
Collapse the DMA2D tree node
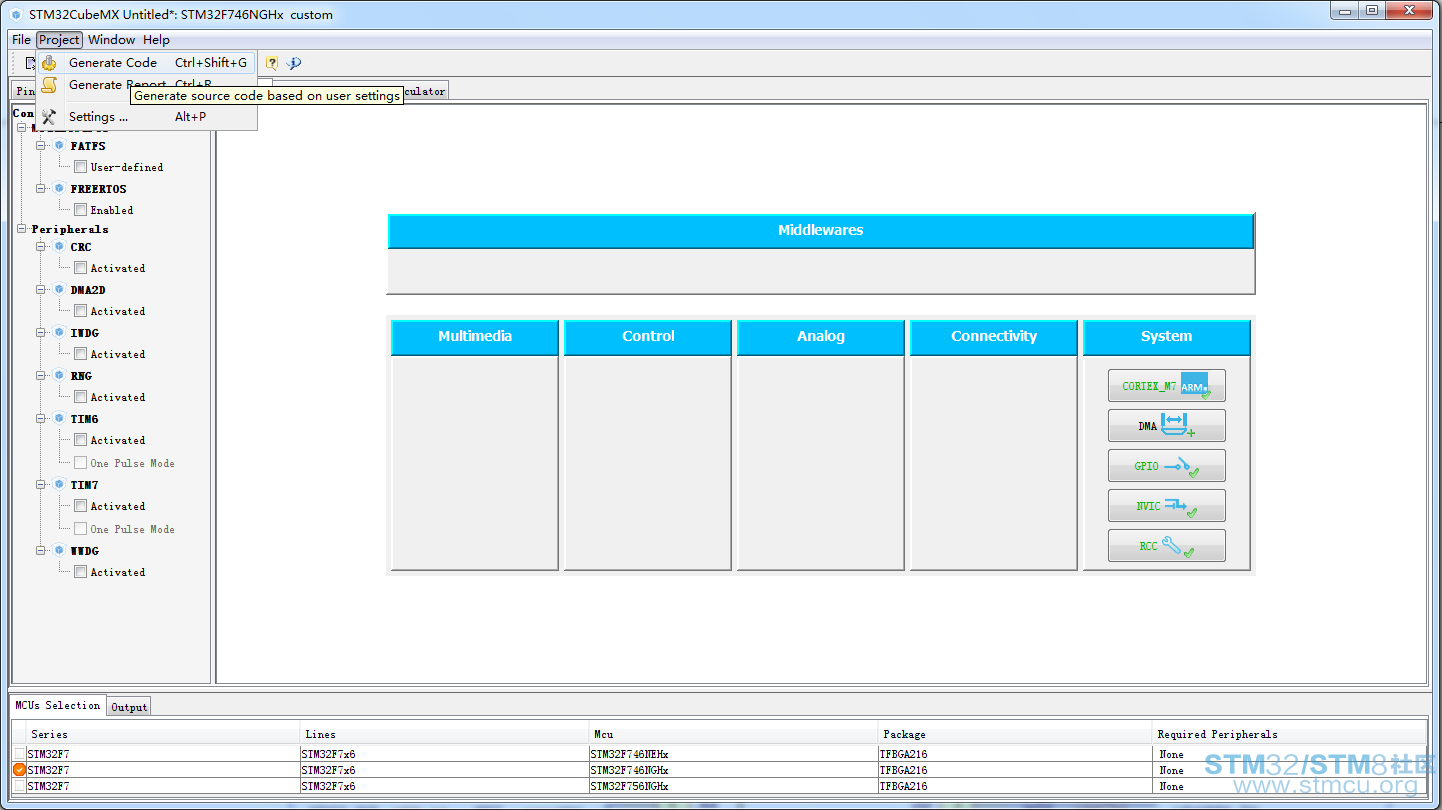[42, 290]
